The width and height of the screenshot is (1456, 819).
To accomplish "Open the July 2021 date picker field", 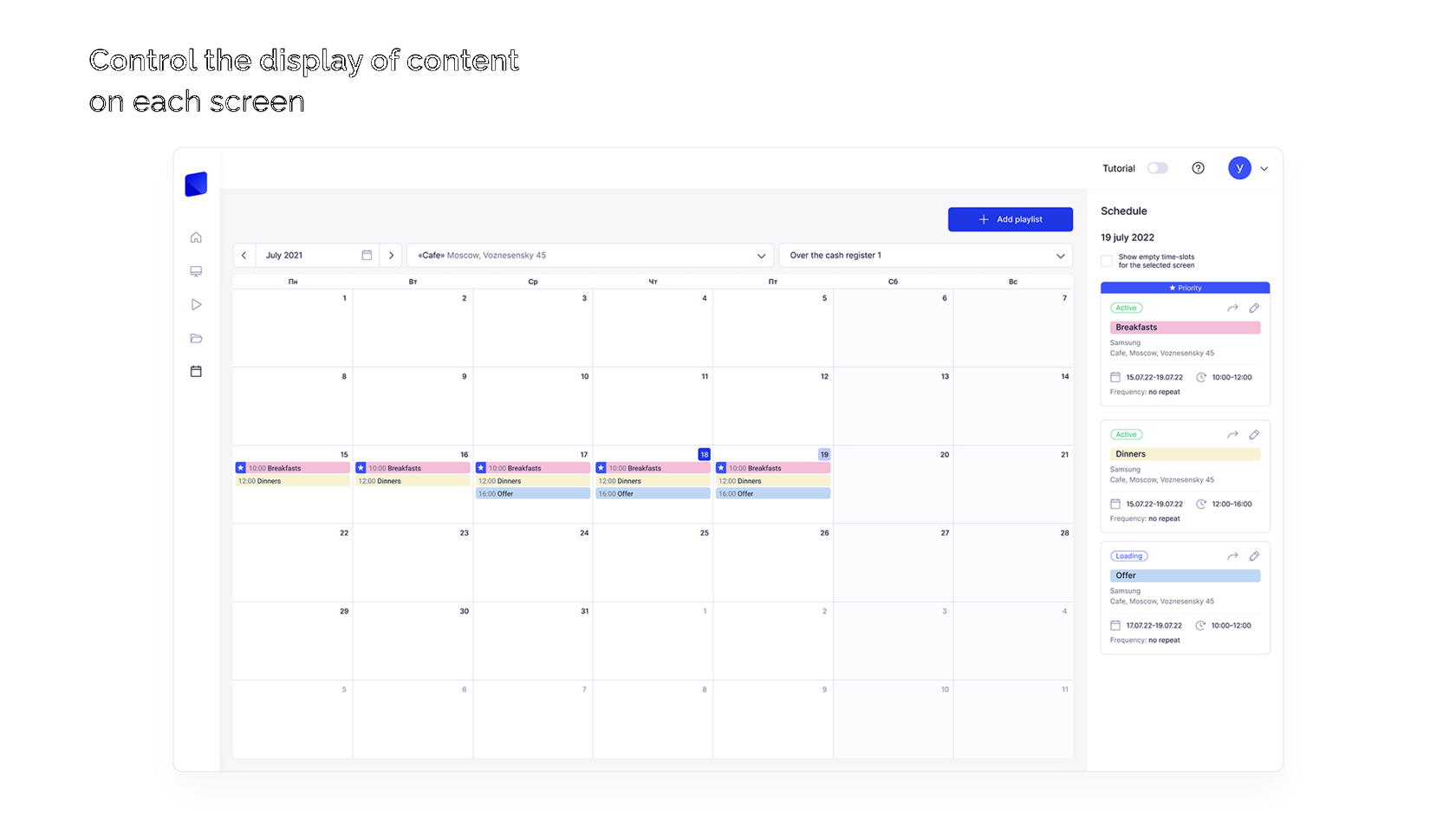I will pyautogui.click(x=317, y=256).
